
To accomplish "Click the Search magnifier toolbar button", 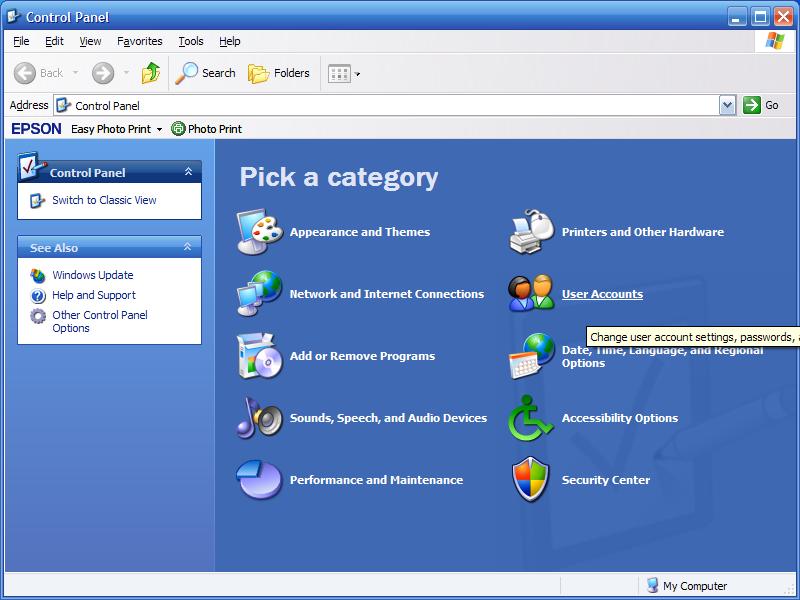I will [x=206, y=73].
